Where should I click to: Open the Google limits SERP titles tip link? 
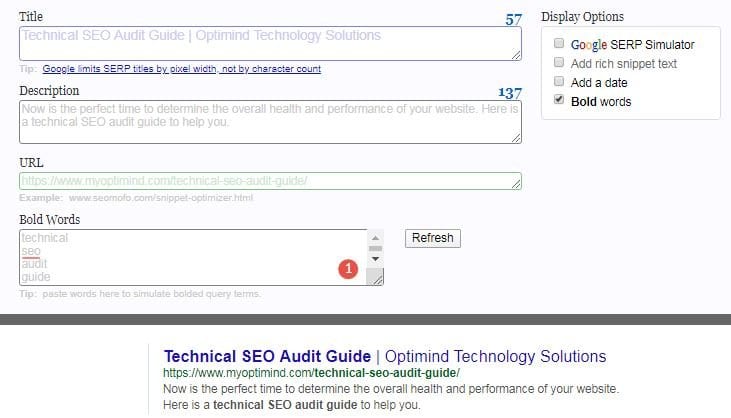(181, 69)
